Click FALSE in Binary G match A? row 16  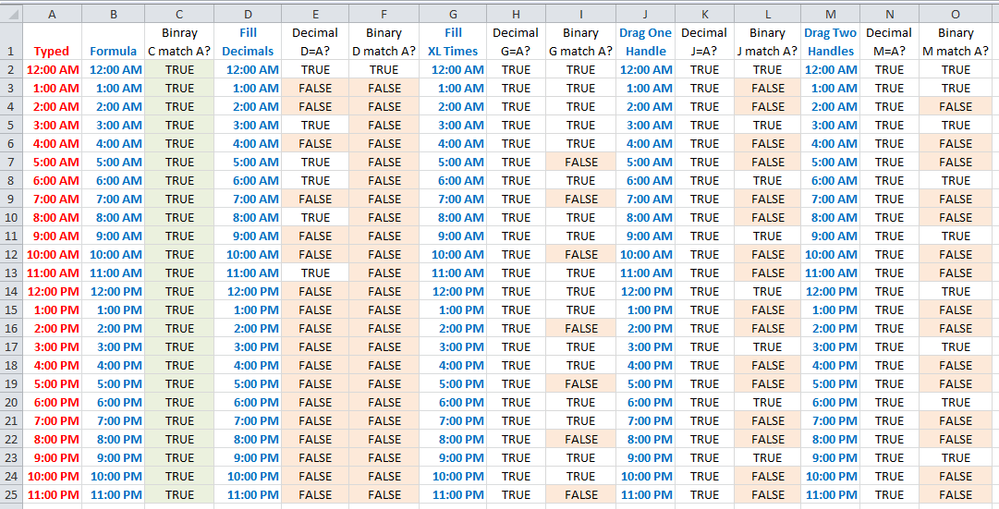point(580,329)
